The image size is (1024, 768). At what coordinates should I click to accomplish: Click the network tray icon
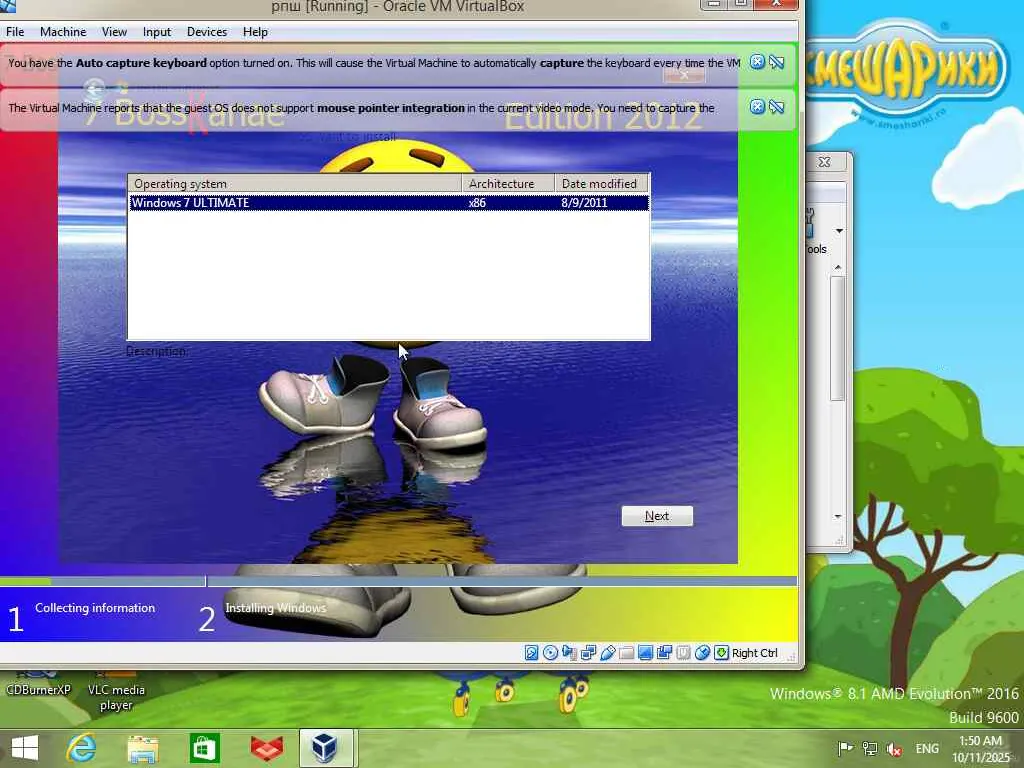(x=870, y=748)
